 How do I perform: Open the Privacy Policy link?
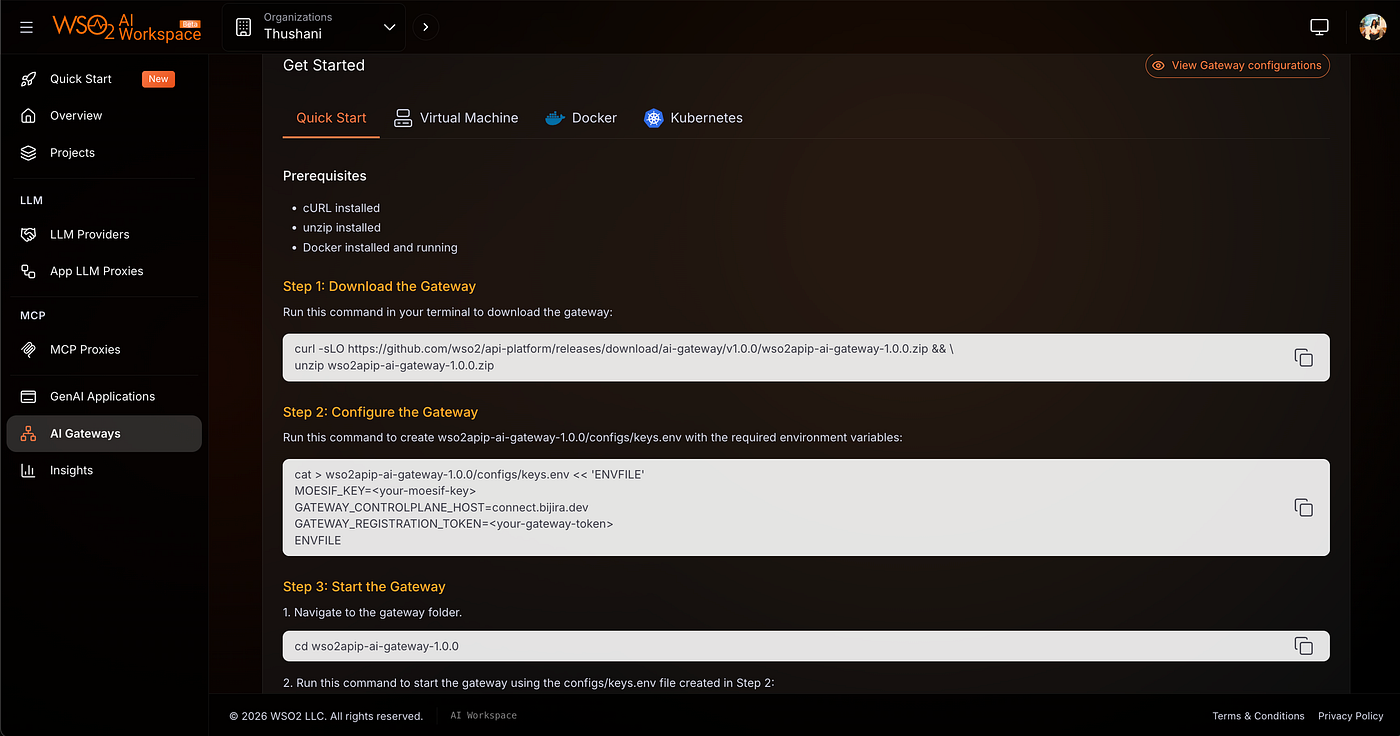click(1351, 716)
